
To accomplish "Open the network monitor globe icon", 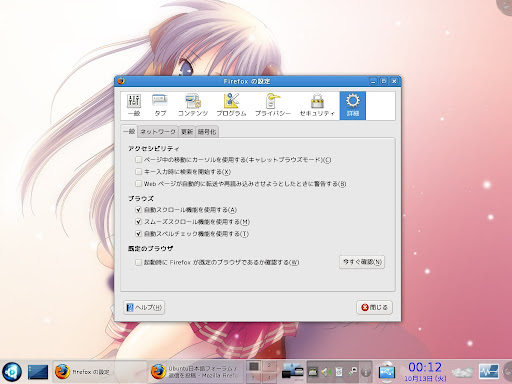I will click(x=387, y=371).
